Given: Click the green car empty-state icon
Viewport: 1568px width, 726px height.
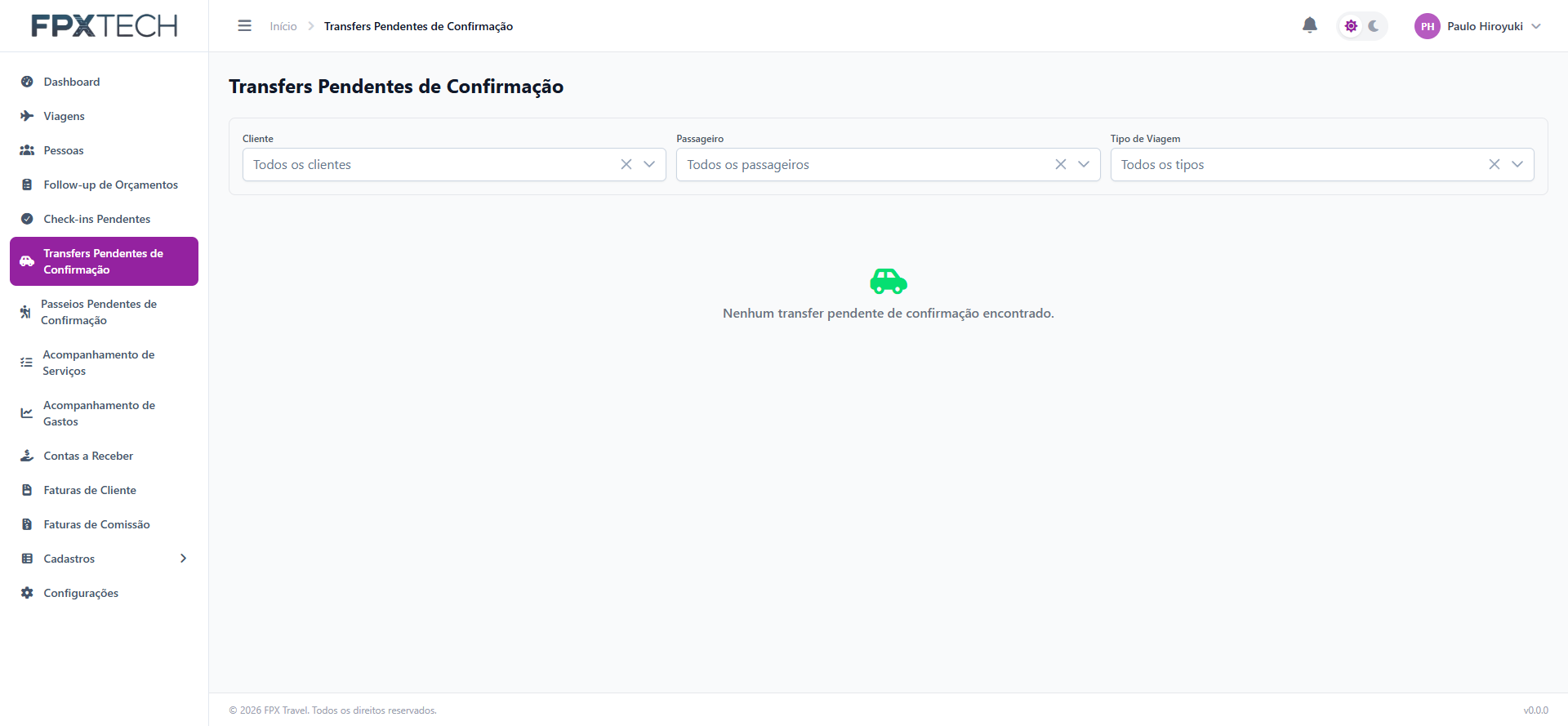Looking at the screenshot, I should [x=889, y=281].
